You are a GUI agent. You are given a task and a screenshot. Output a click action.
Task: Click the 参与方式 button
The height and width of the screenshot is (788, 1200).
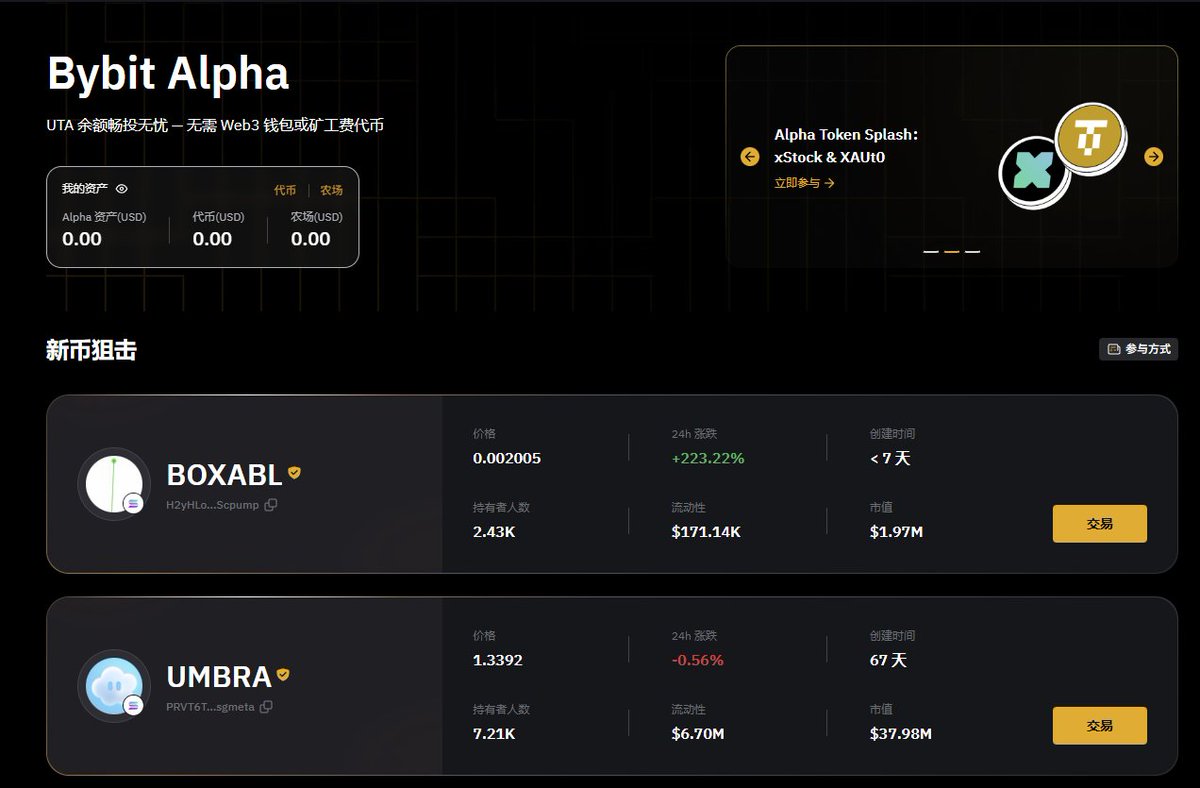point(1138,349)
